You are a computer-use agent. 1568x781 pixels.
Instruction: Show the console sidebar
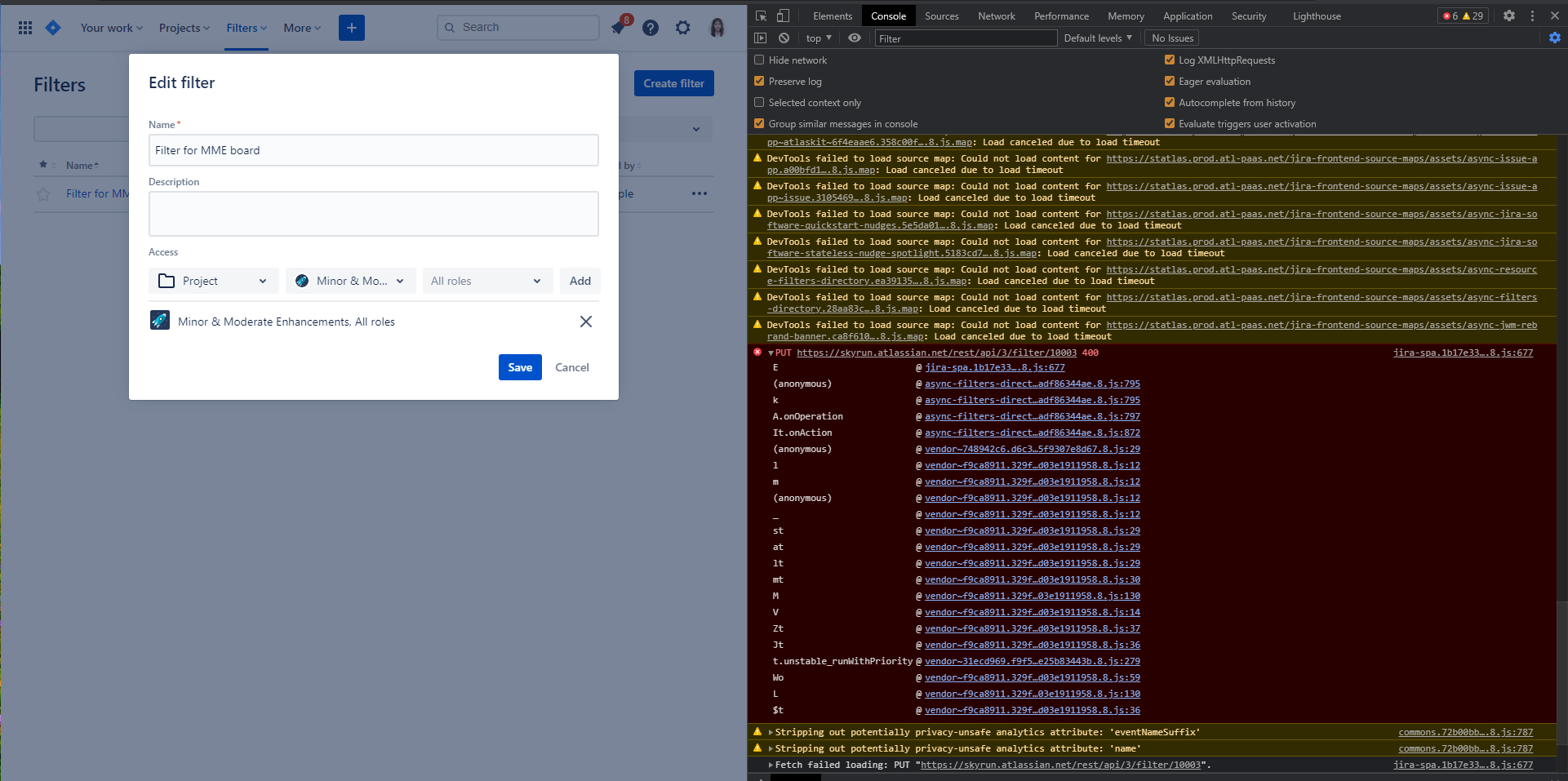(x=761, y=38)
